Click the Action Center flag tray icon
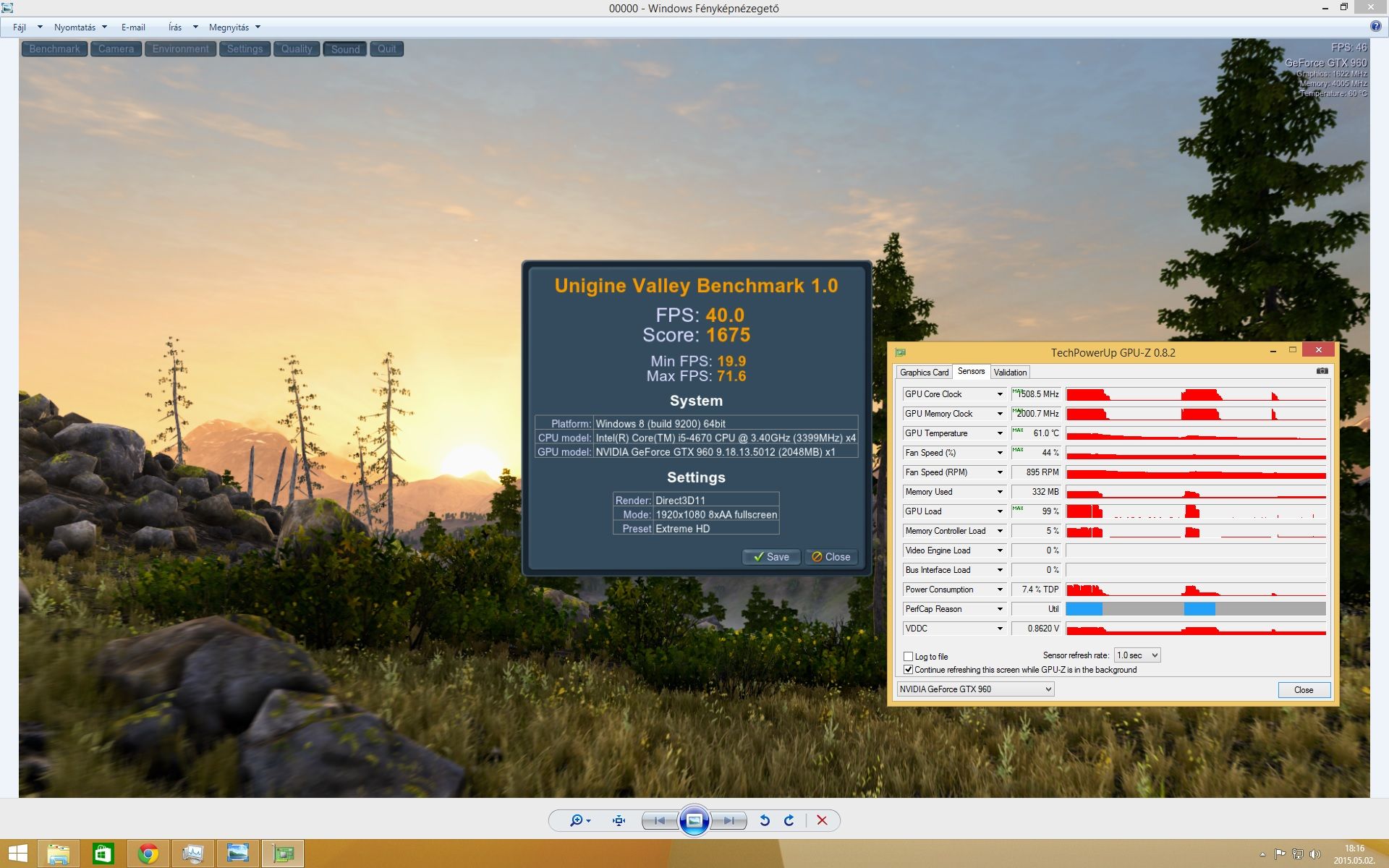The image size is (1389, 868). point(1280,854)
